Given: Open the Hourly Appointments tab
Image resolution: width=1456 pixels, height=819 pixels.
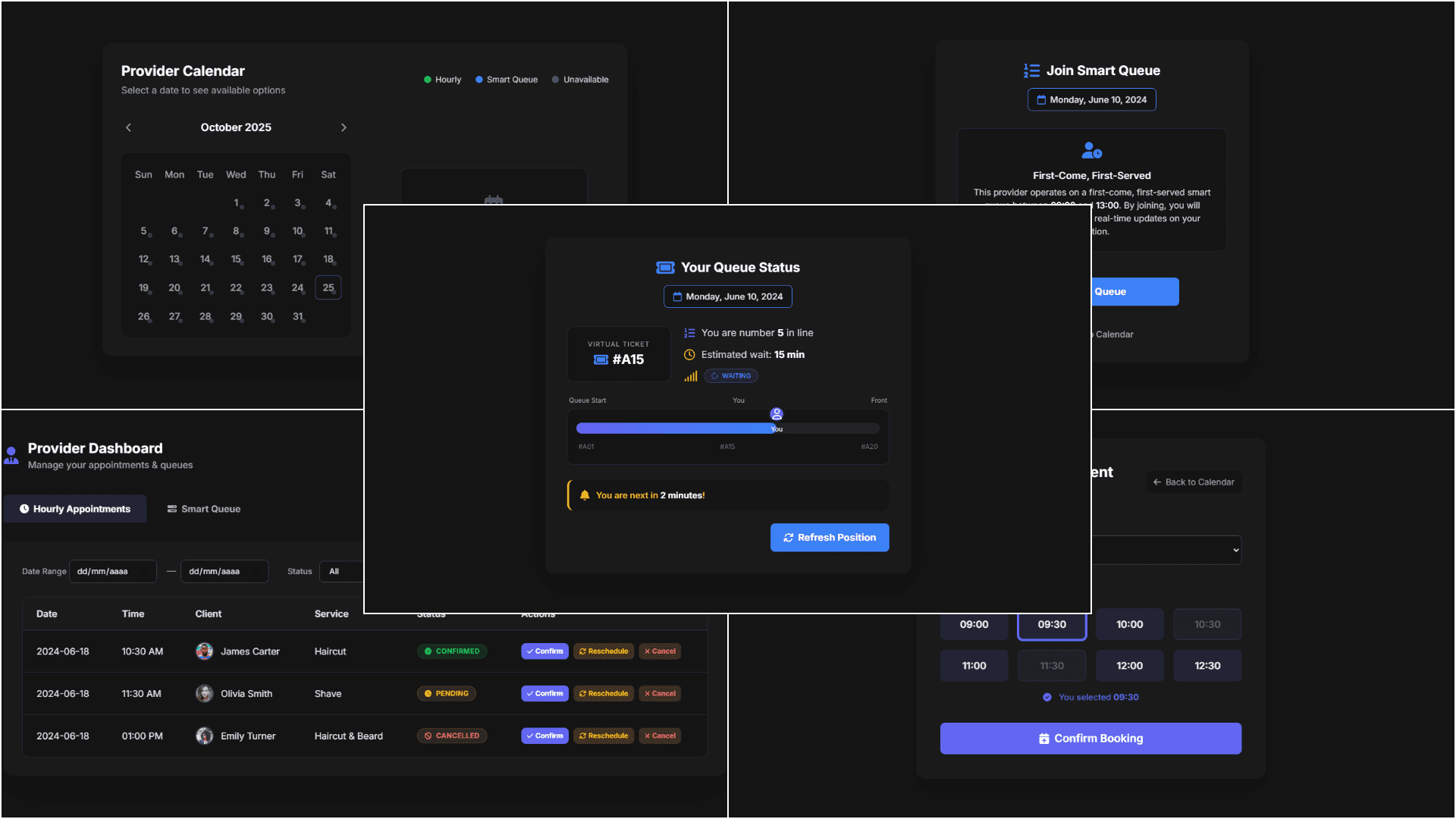Looking at the screenshot, I should point(75,509).
